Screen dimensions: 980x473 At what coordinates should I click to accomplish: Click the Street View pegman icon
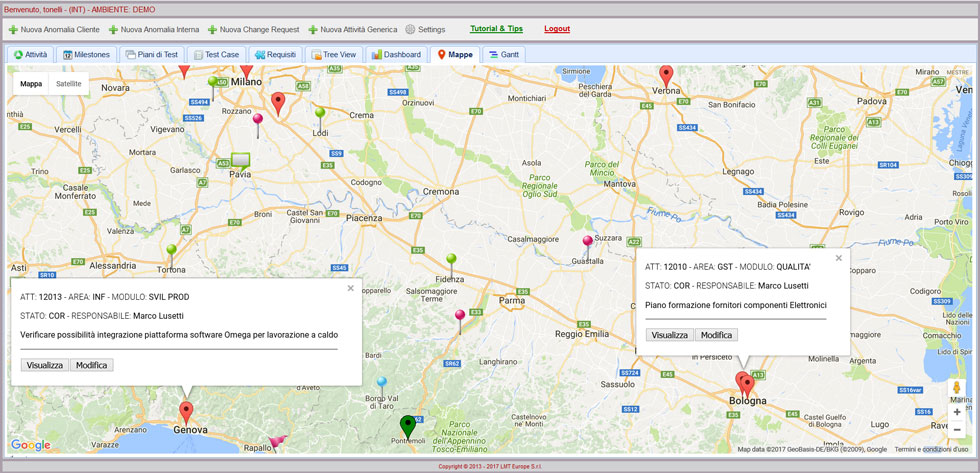[x=956, y=387]
